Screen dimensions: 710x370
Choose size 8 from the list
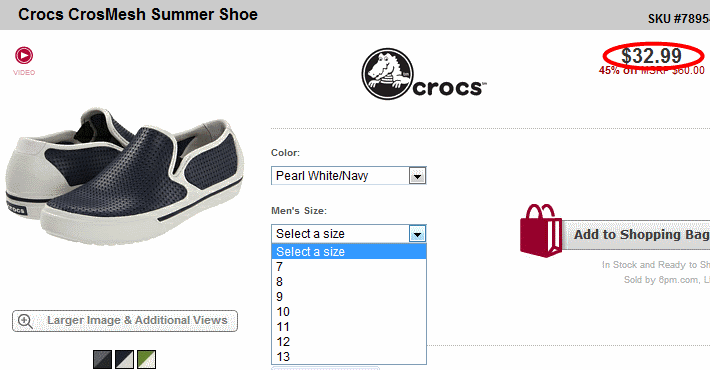(349, 282)
